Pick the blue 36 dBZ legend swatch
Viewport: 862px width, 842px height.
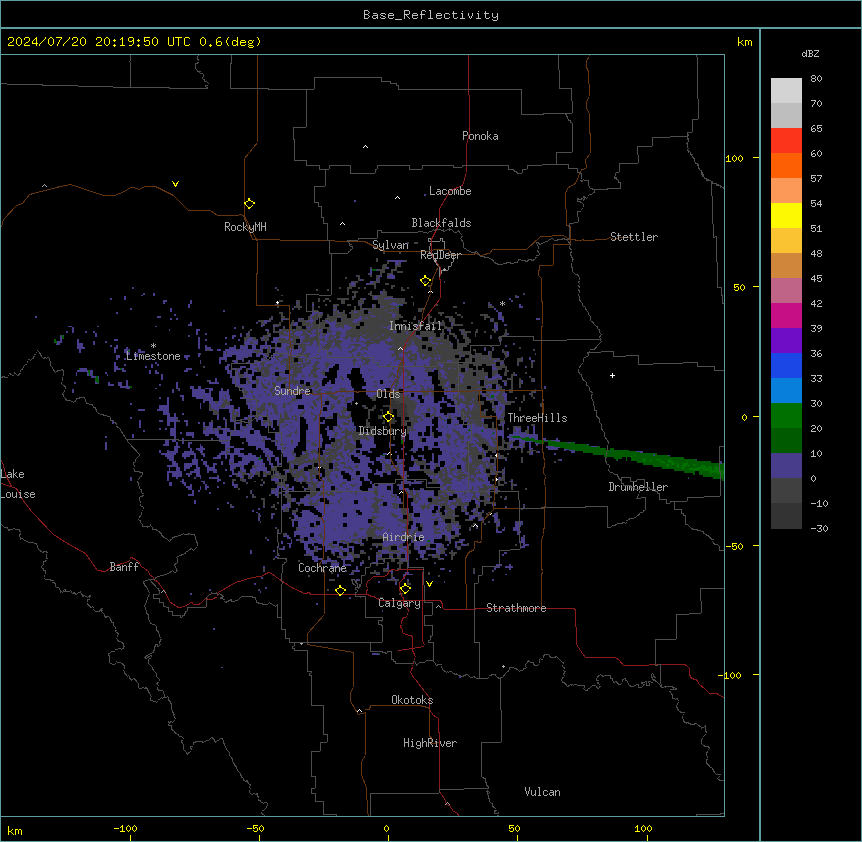pyautogui.click(x=786, y=365)
